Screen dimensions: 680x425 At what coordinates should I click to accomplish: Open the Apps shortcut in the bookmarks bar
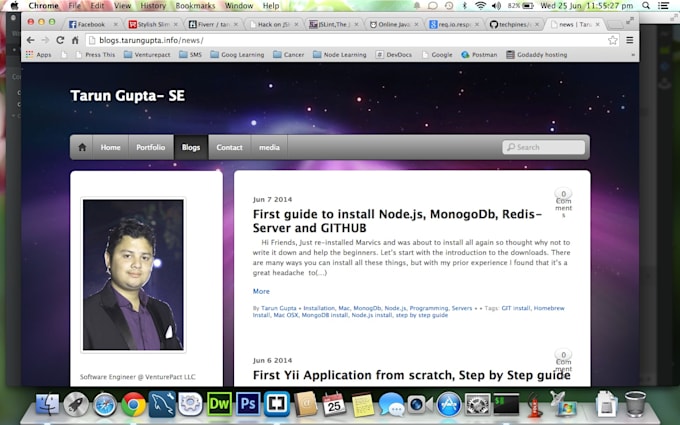pyautogui.click(x=39, y=55)
